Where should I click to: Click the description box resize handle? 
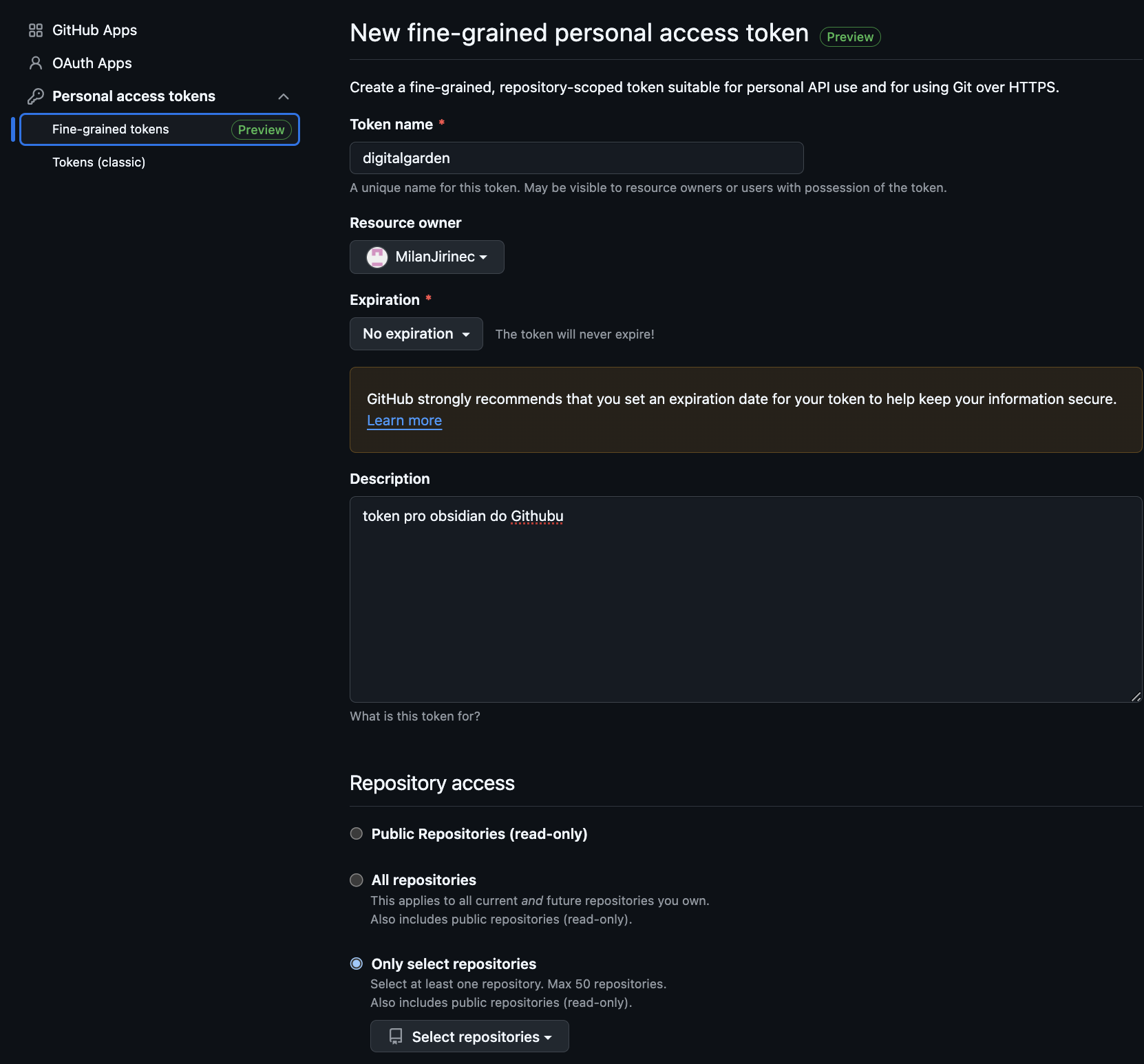click(x=1136, y=696)
